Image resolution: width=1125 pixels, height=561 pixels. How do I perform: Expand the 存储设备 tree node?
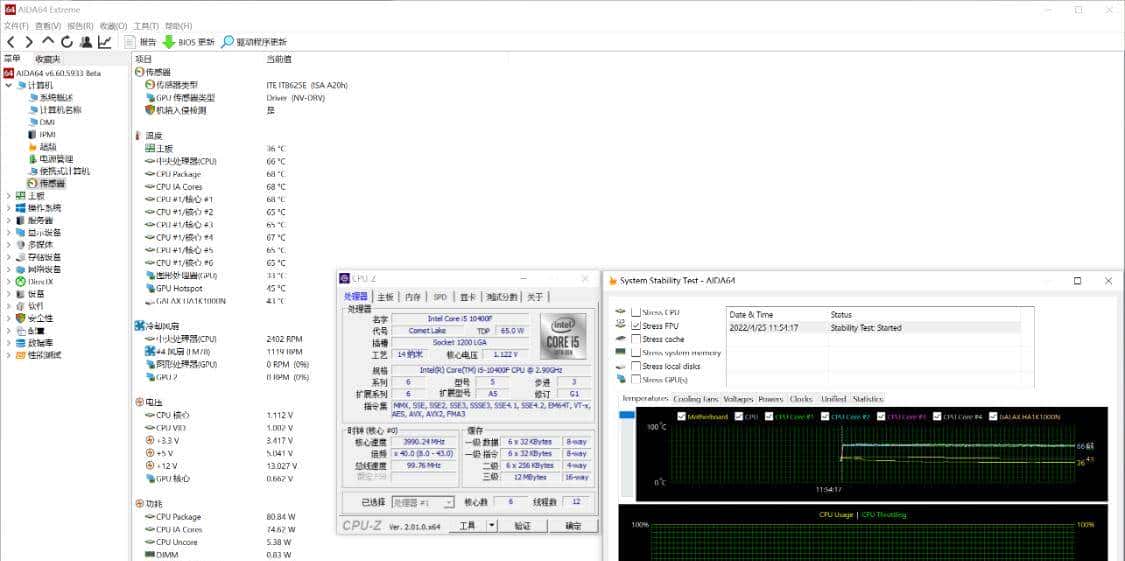coord(9,257)
